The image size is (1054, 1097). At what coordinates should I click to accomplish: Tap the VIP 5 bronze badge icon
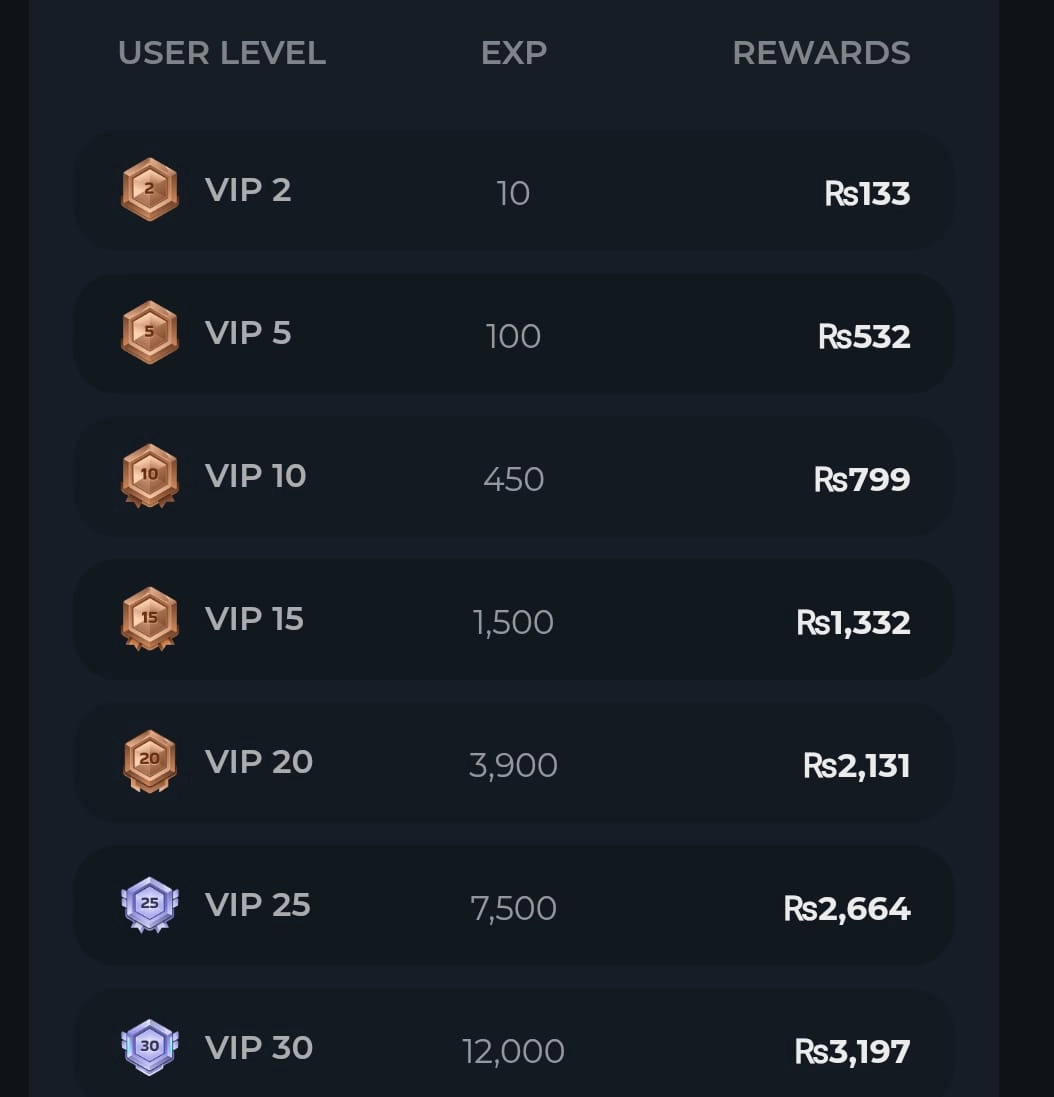150,332
